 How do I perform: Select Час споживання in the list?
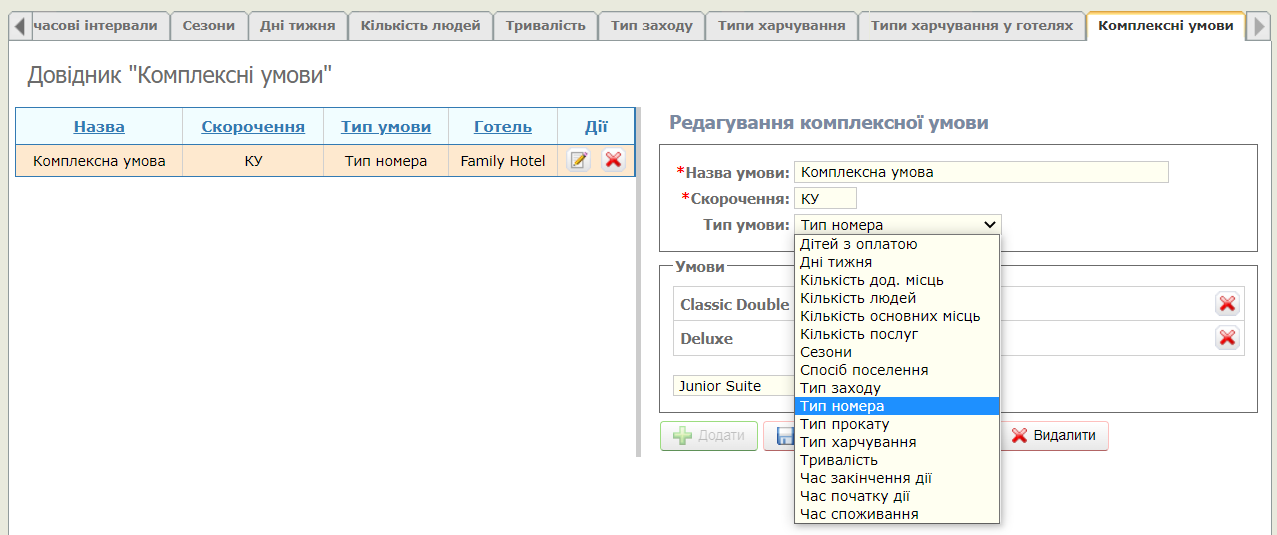(859, 514)
